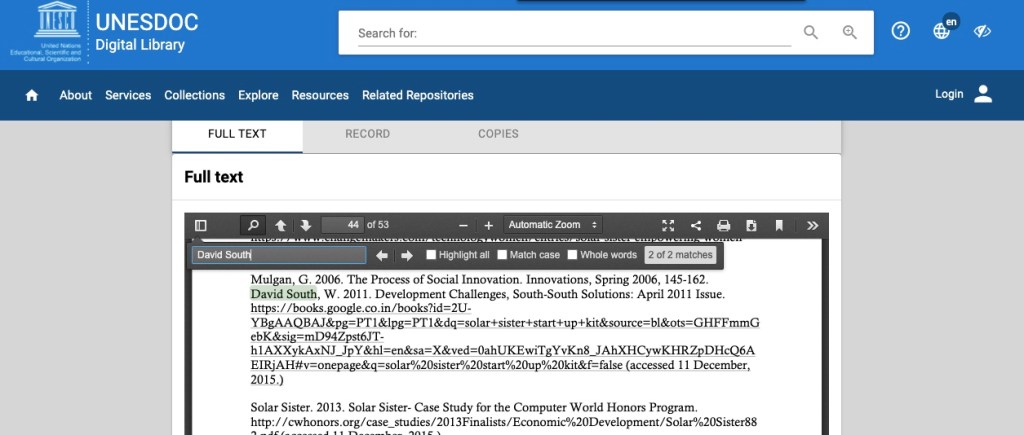This screenshot has height=435, width=1024.
Task: Switch PDF to presentation mode
Action: (x=669, y=225)
